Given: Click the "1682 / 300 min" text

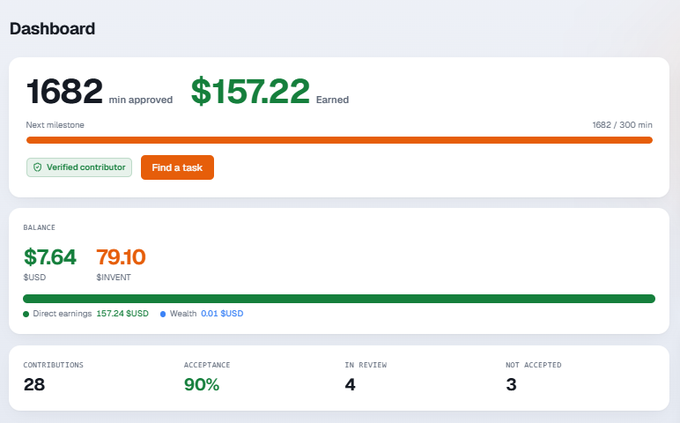Looking at the screenshot, I should tap(622, 125).
